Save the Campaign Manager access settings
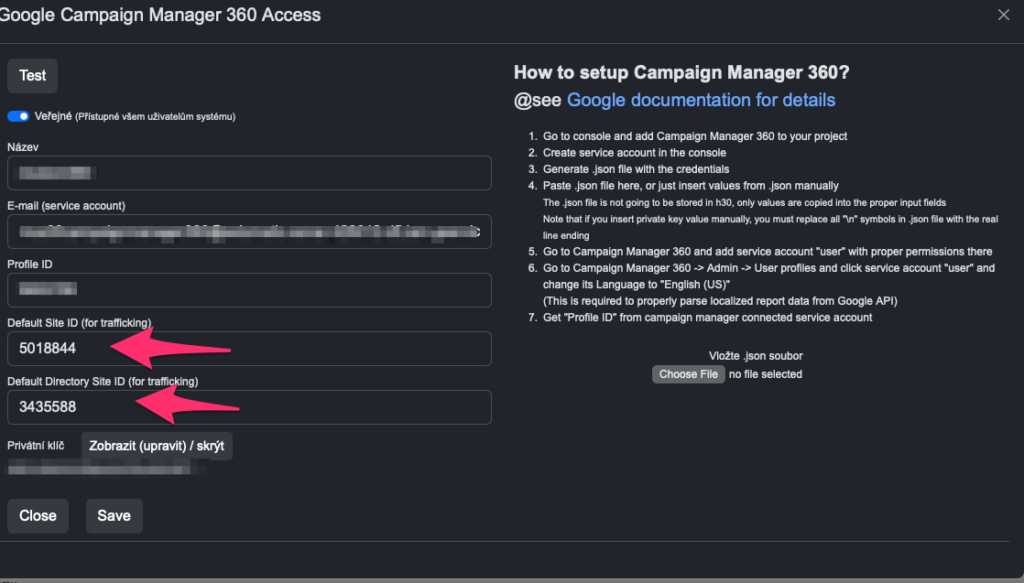This screenshot has width=1024, height=583. 114,516
